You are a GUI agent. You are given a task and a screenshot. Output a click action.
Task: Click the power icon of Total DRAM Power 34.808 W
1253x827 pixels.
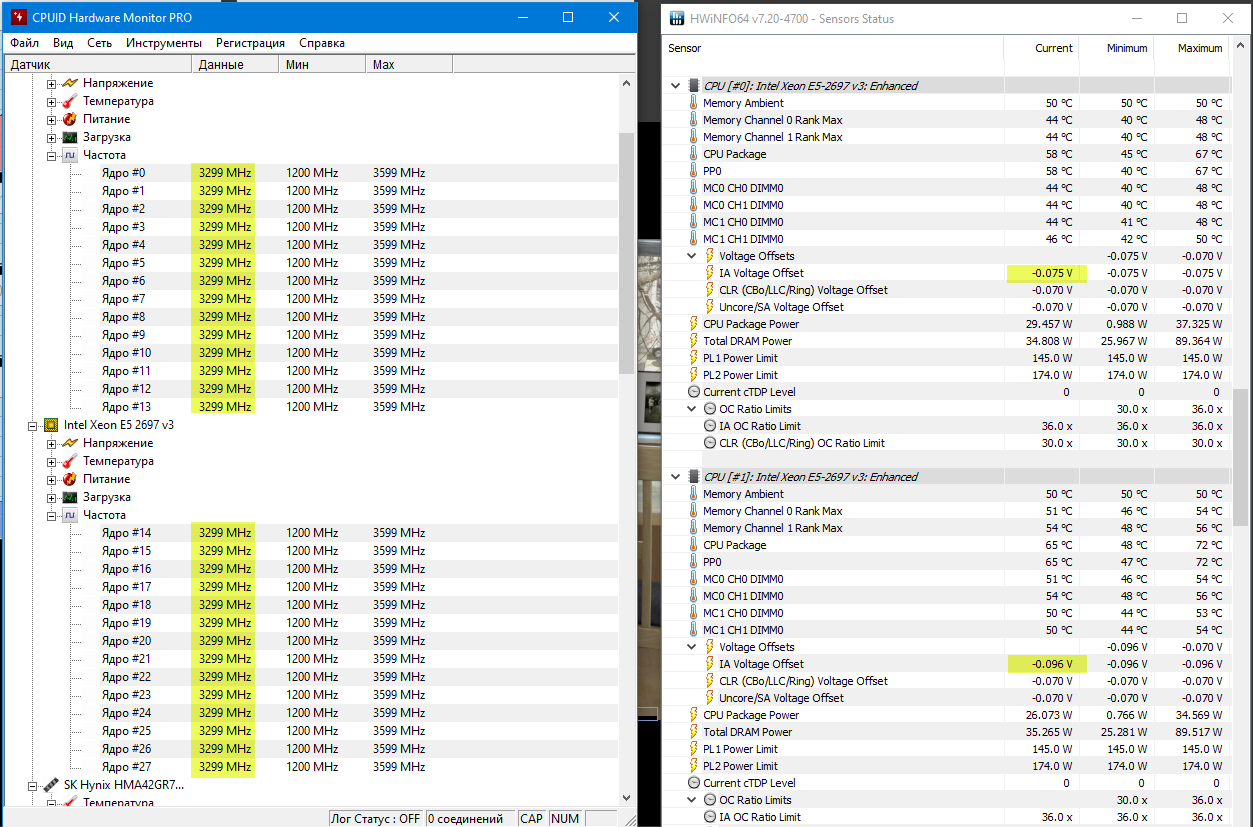pyautogui.click(x=694, y=341)
